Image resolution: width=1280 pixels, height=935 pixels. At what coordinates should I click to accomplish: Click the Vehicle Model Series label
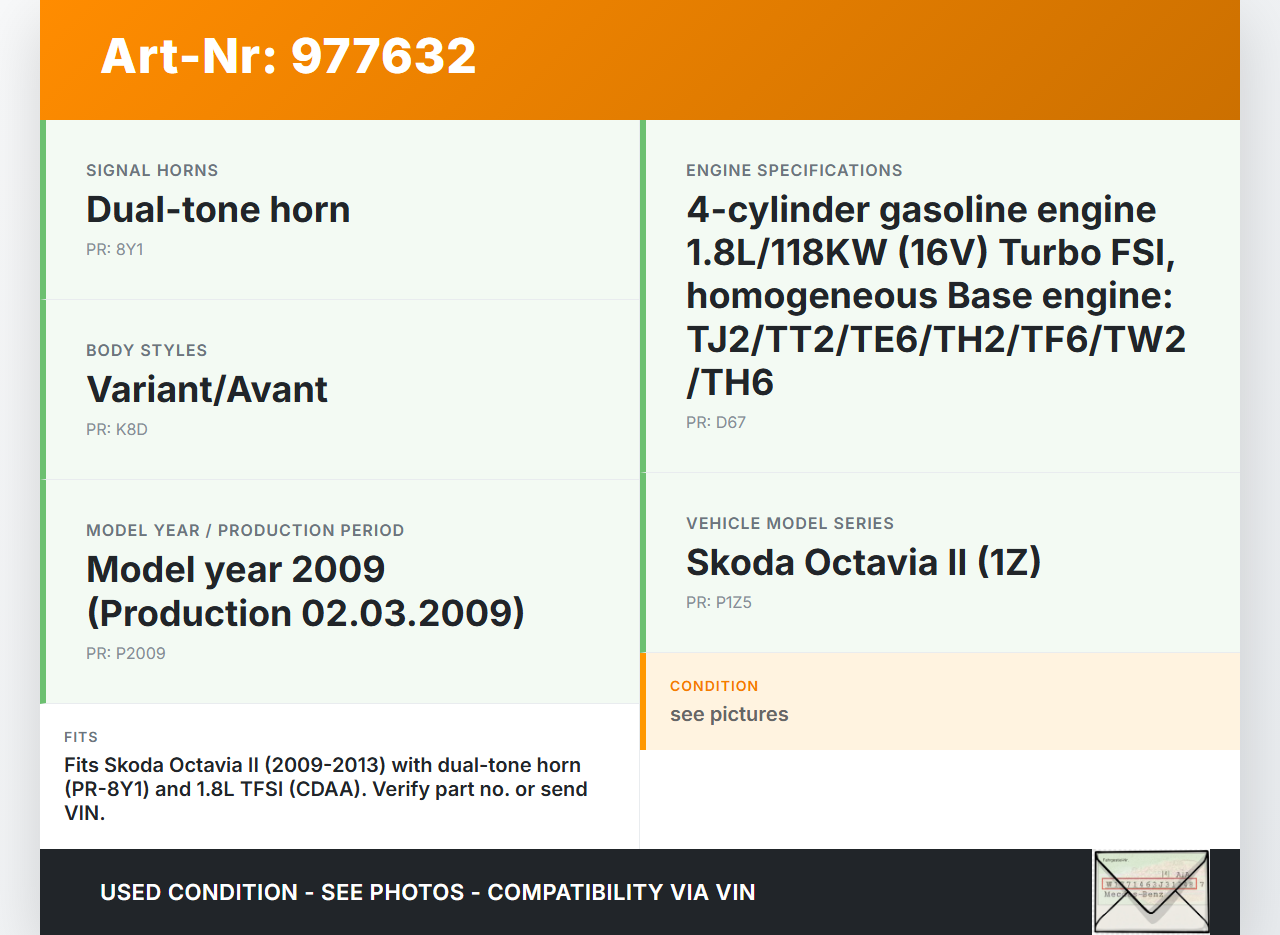click(790, 523)
